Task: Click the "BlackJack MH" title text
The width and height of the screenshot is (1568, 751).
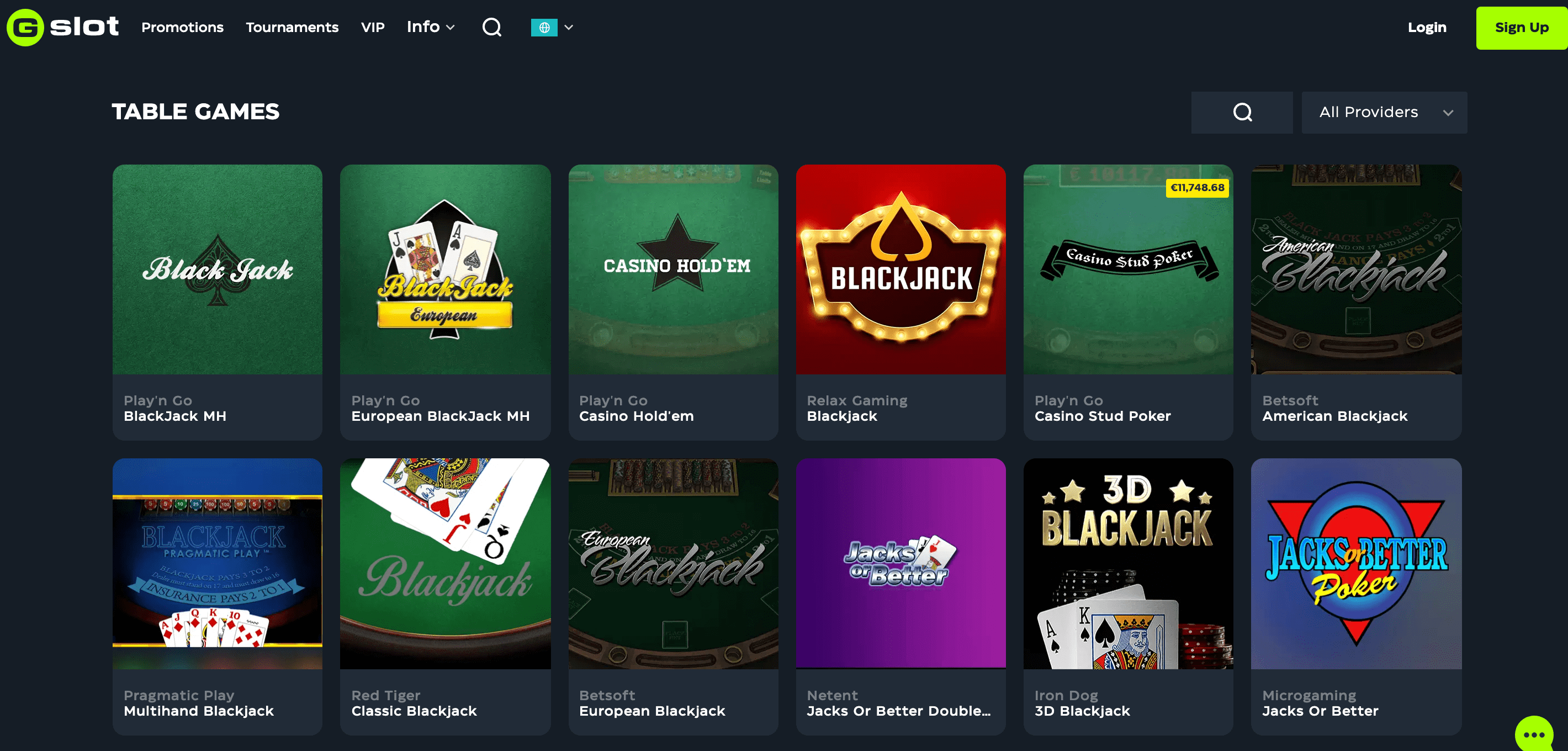Action: [x=174, y=416]
